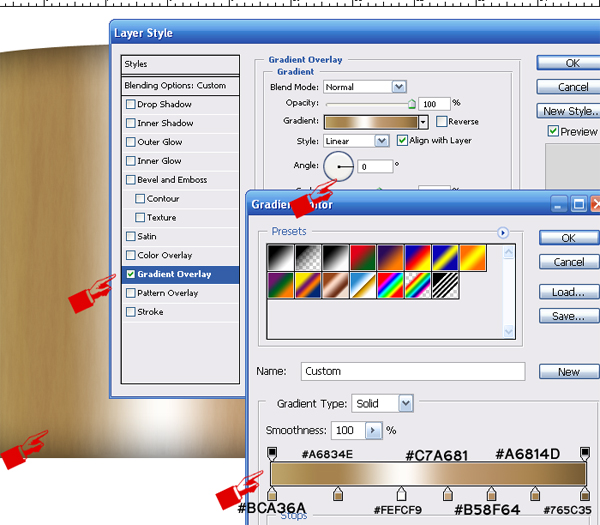
Task: Enable the Stroke checkbox
Action: 130,312
